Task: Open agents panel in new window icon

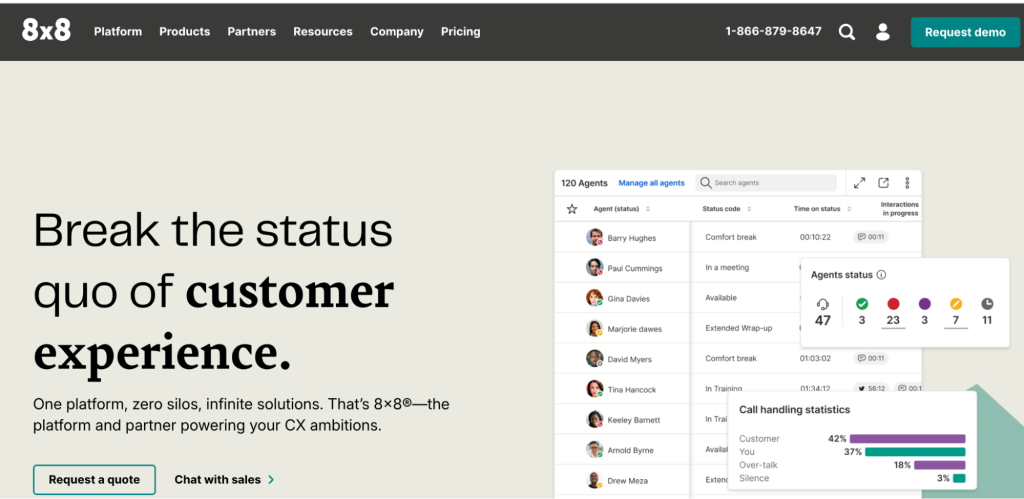Action: click(883, 183)
